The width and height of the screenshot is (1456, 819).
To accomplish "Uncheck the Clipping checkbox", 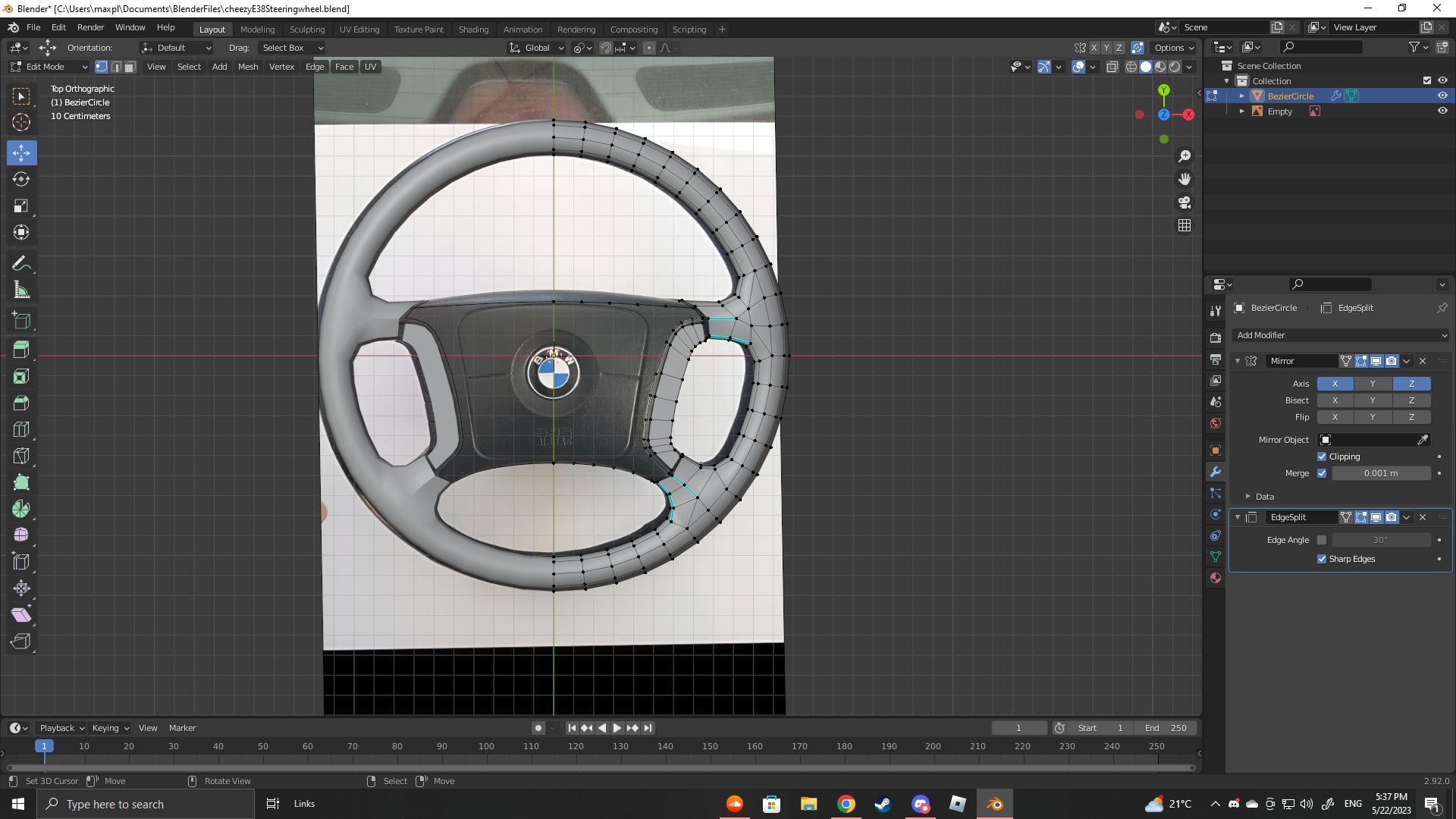I will [x=1322, y=457].
